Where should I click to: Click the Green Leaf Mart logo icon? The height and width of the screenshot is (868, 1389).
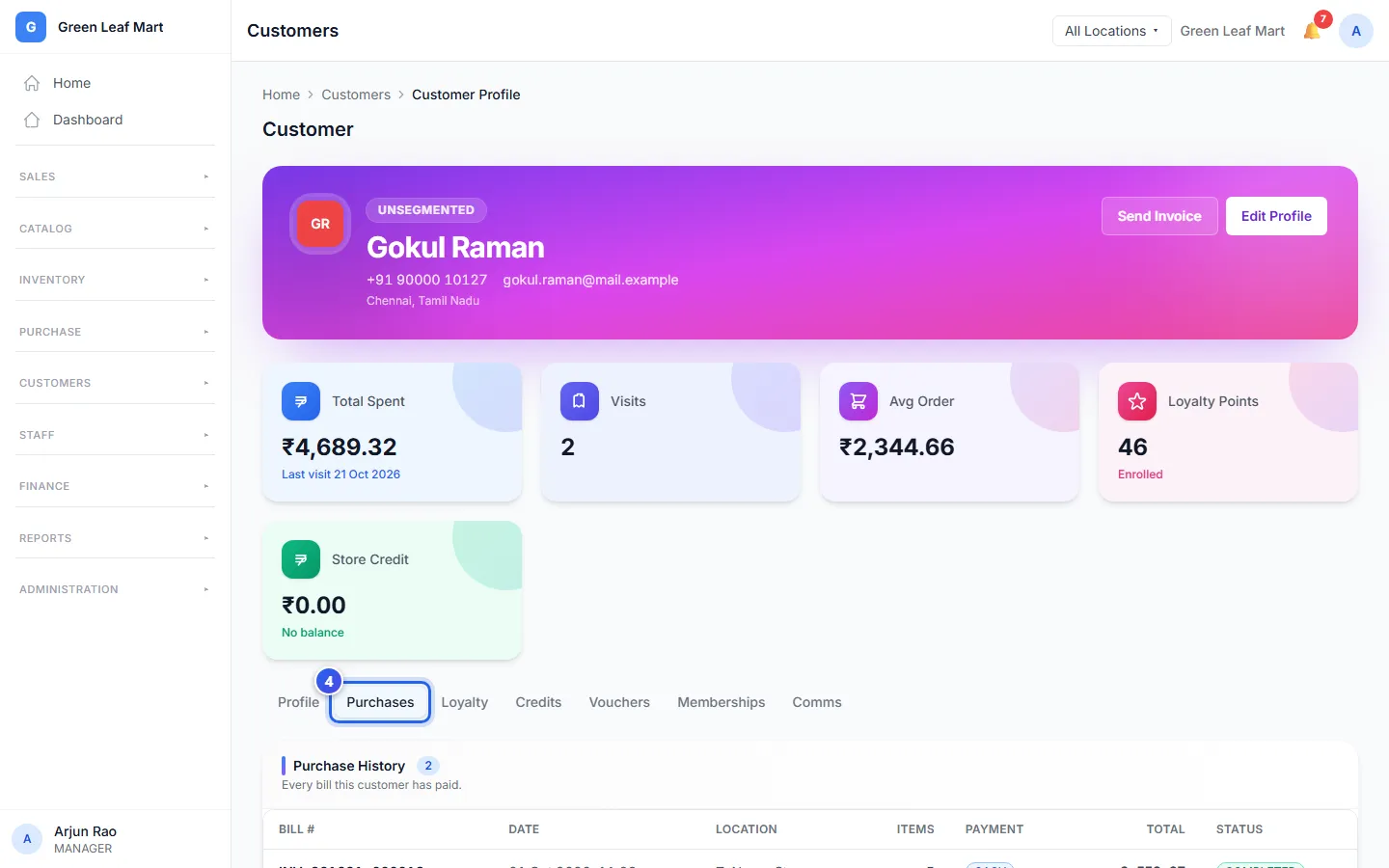pos(31,27)
